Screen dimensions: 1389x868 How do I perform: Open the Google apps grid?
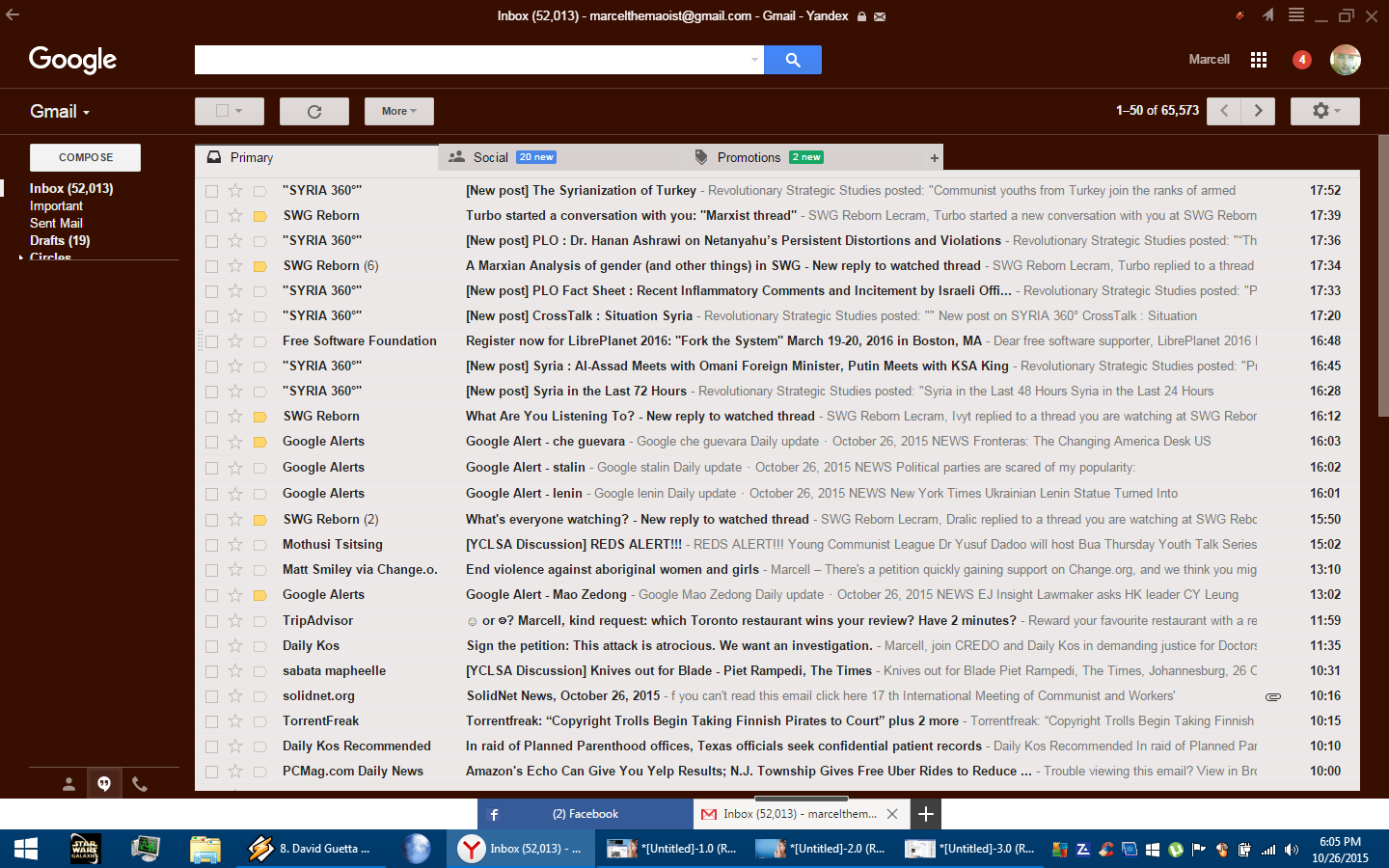click(1259, 60)
